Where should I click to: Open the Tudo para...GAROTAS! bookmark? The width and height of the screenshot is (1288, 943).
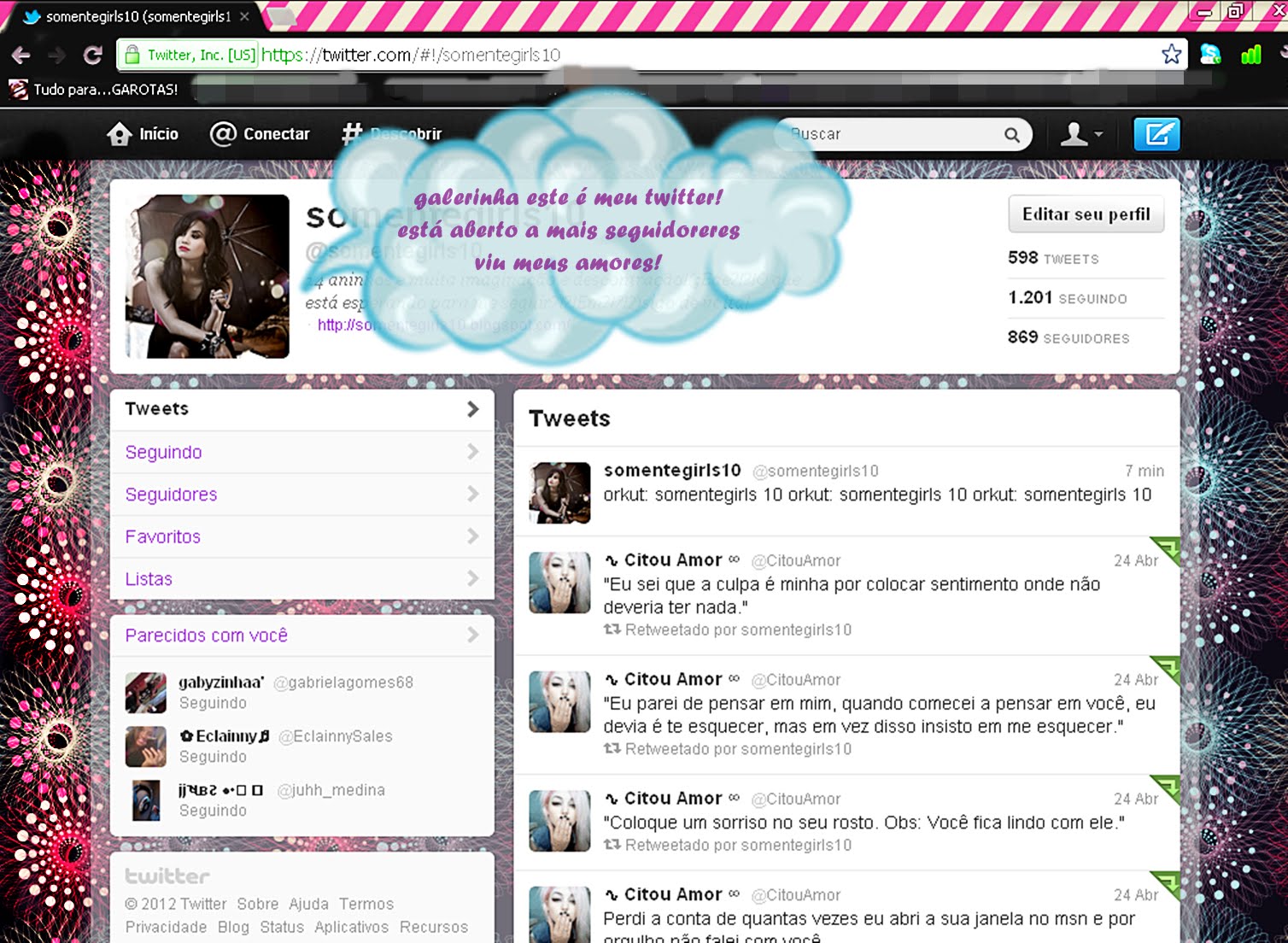(94, 89)
